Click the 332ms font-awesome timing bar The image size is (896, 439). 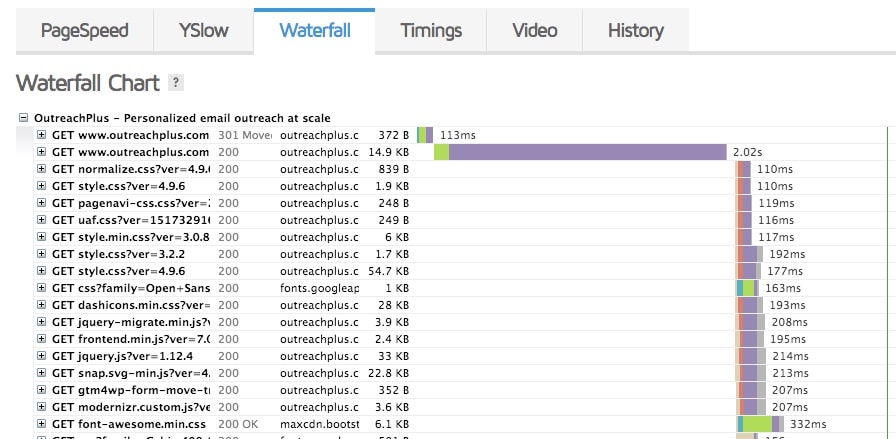point(771,424)
